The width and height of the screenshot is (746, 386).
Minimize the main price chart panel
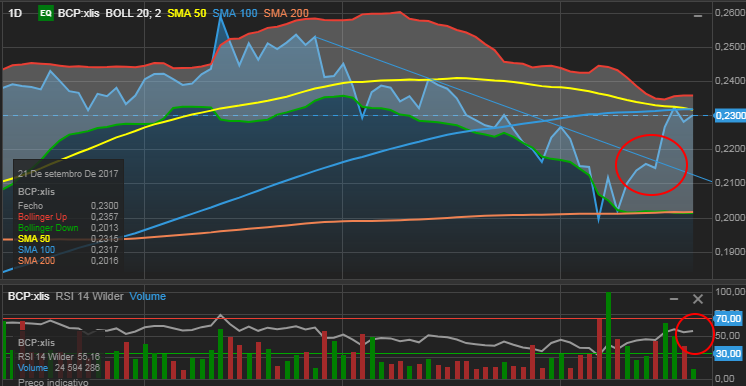[697, 16]
